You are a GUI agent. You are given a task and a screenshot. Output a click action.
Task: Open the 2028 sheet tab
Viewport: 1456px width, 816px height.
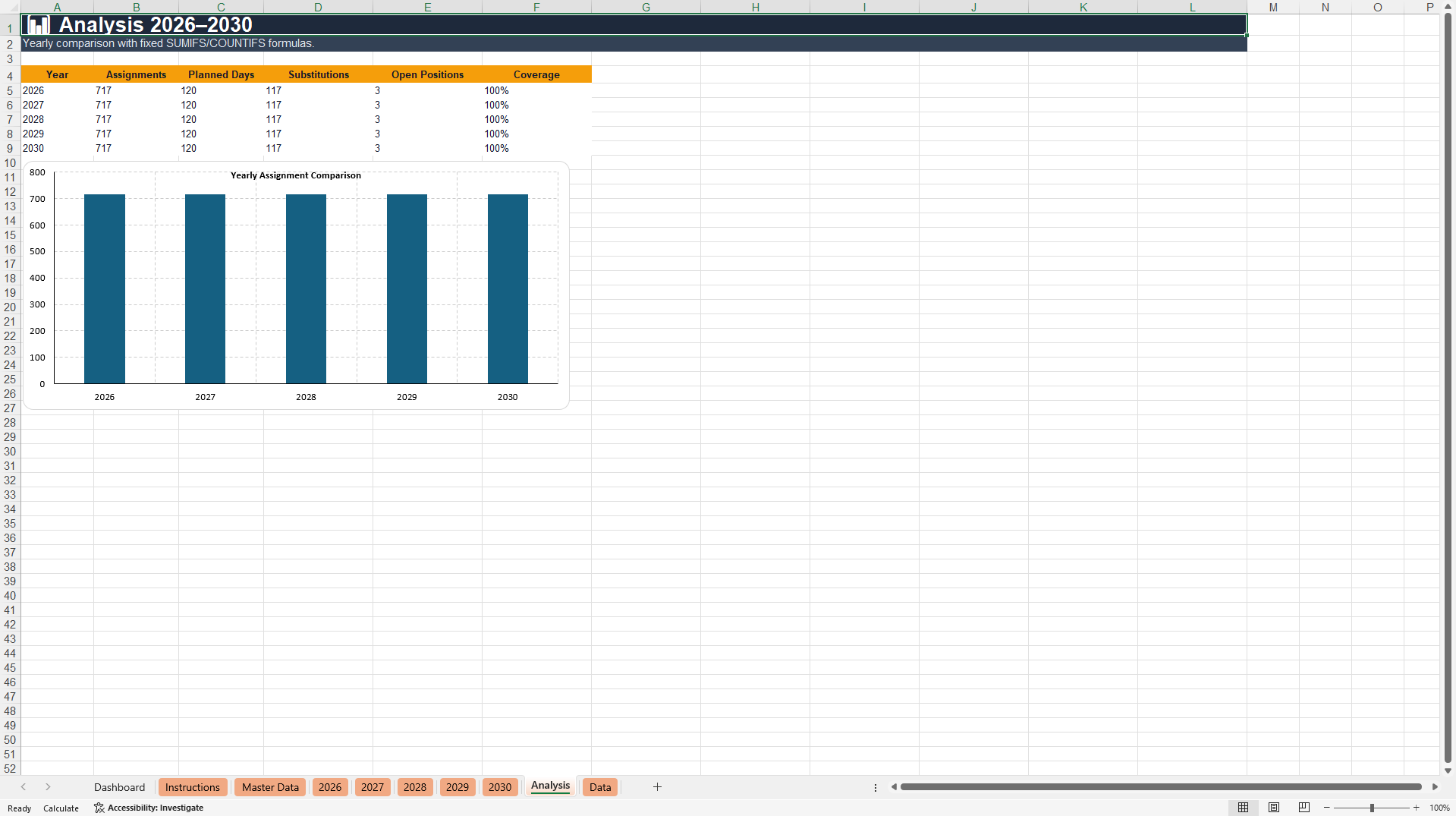415,787
